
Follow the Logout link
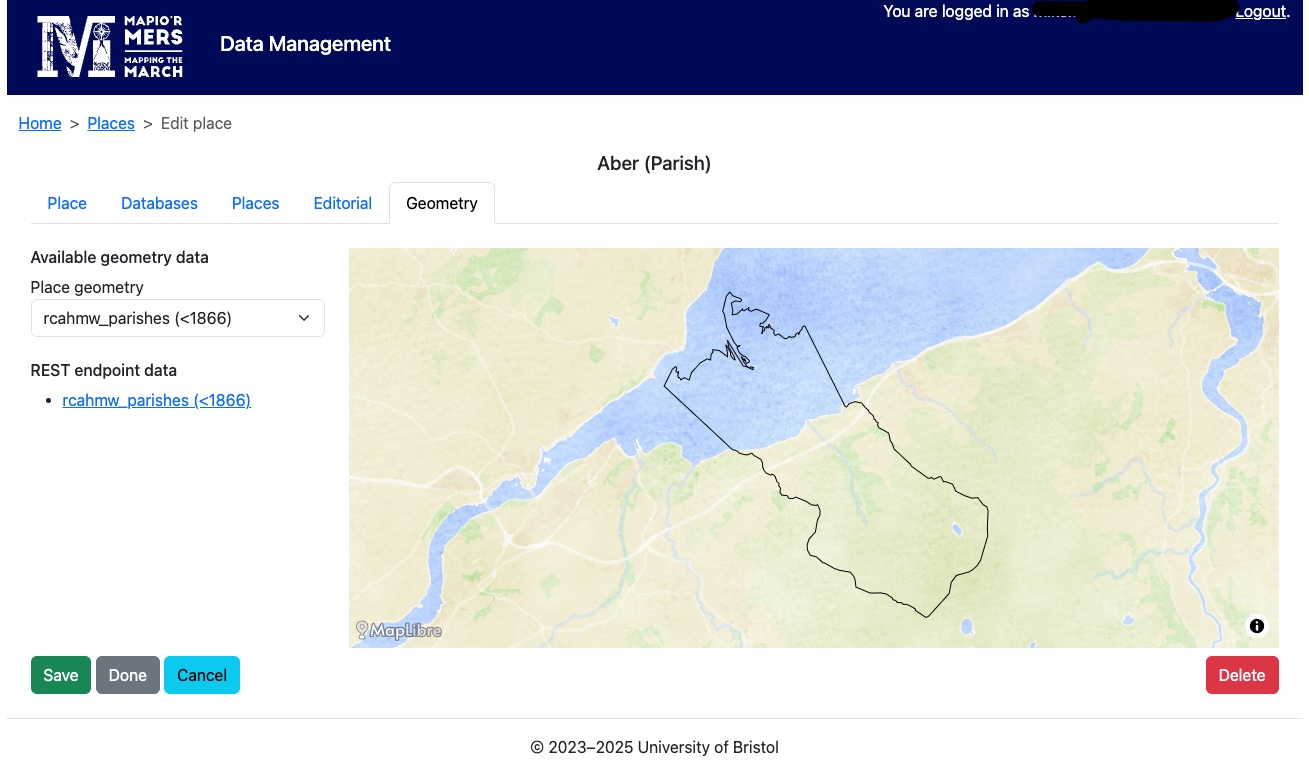(x=1260, y=12)
